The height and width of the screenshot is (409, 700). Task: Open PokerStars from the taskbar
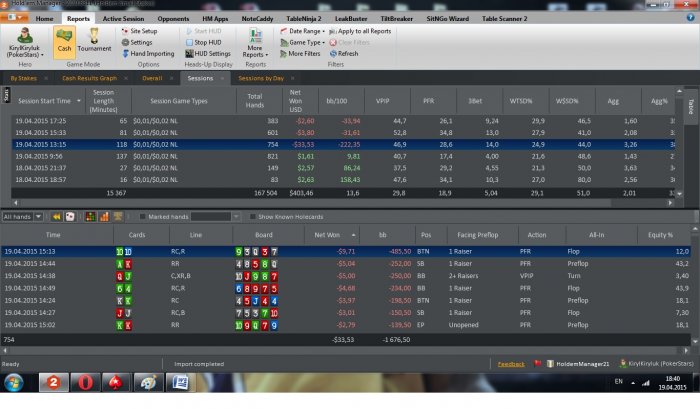tap(116, 383)
